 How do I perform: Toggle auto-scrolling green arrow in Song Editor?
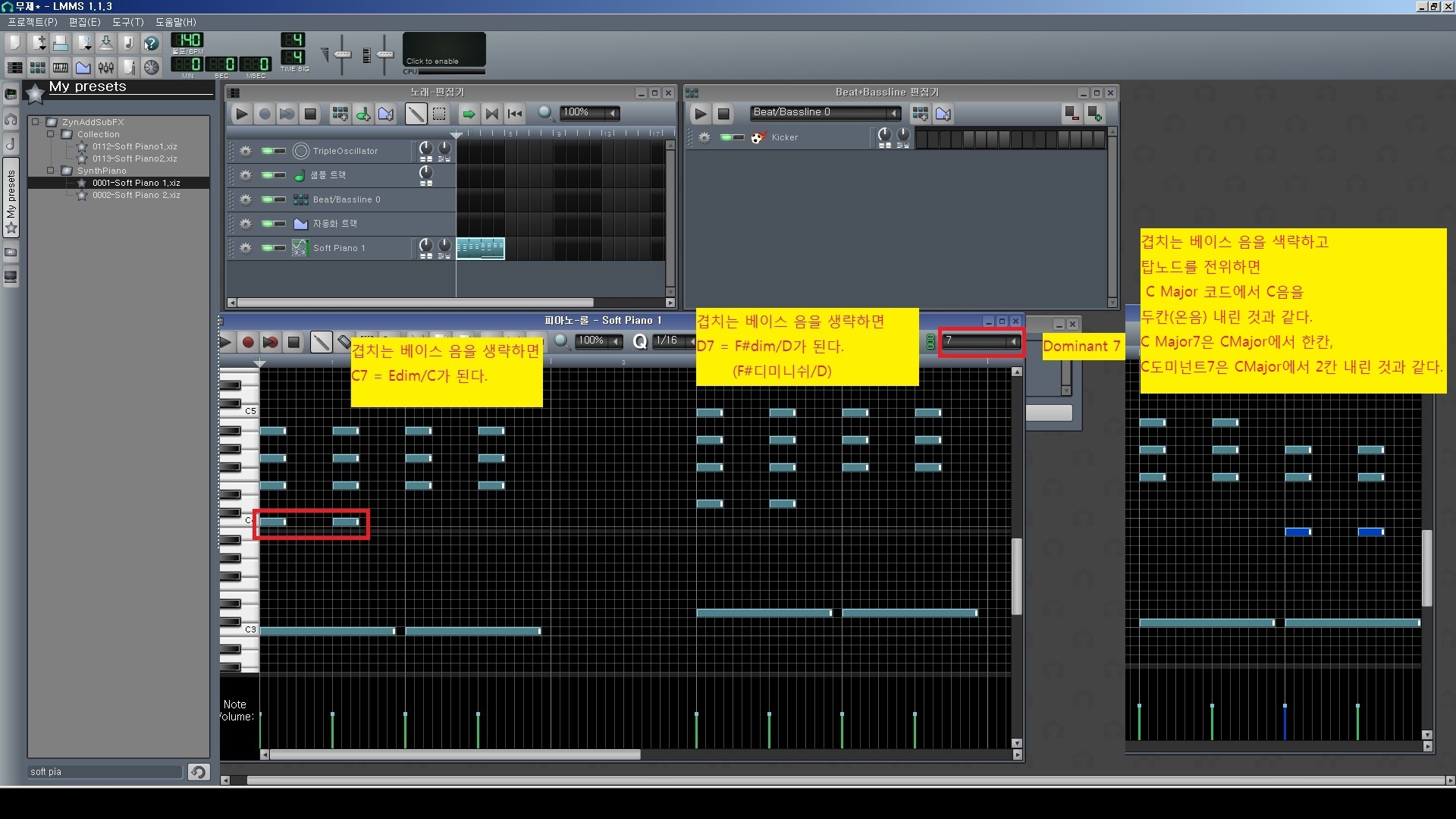469,114
